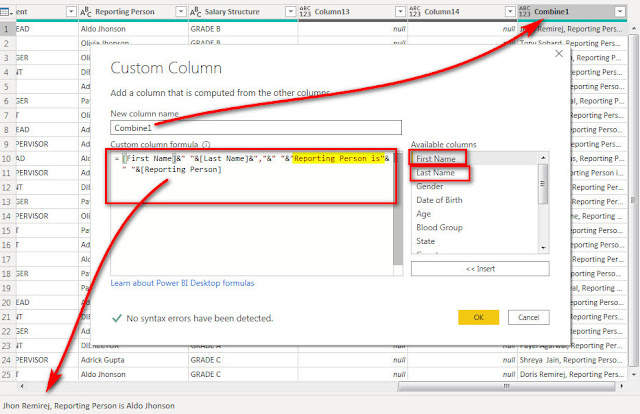This screenshot has width=640, height=414.
Task: Select row number 13 in the table
Action: click(7, 202)
